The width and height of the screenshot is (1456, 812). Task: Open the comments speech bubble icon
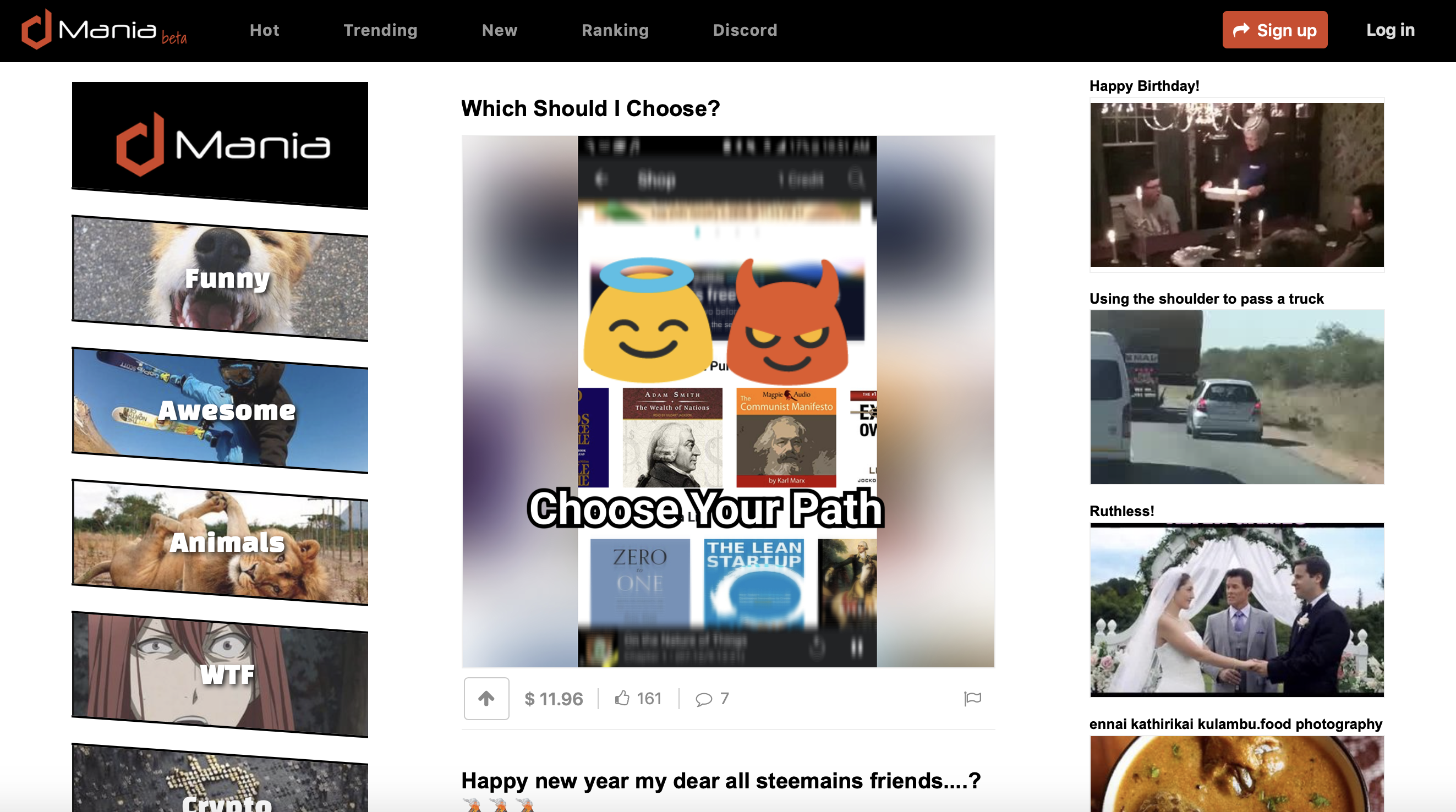[704, 700]
